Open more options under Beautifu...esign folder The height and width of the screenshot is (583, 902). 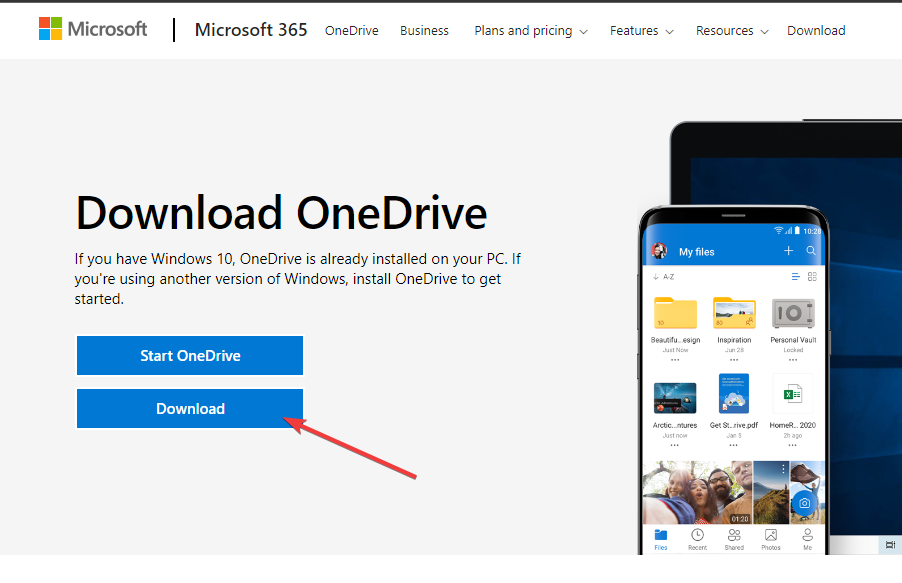pyautogui.click(x=675, y=360)
